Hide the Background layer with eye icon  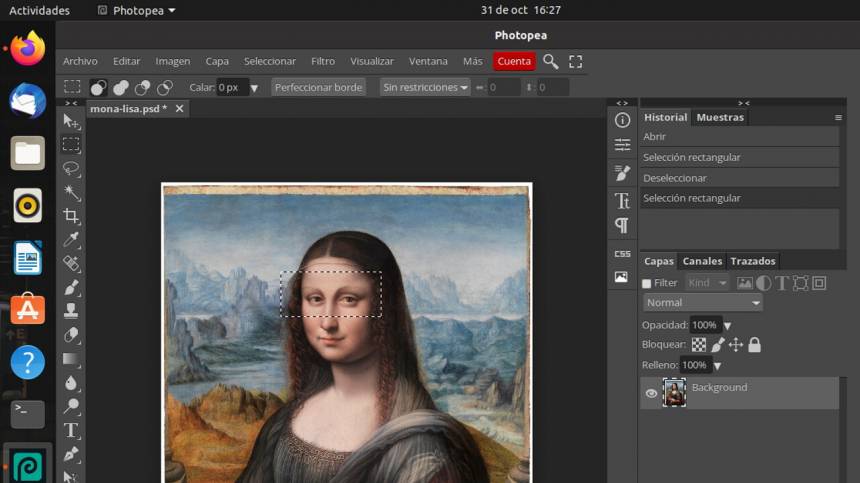(651, 393)
